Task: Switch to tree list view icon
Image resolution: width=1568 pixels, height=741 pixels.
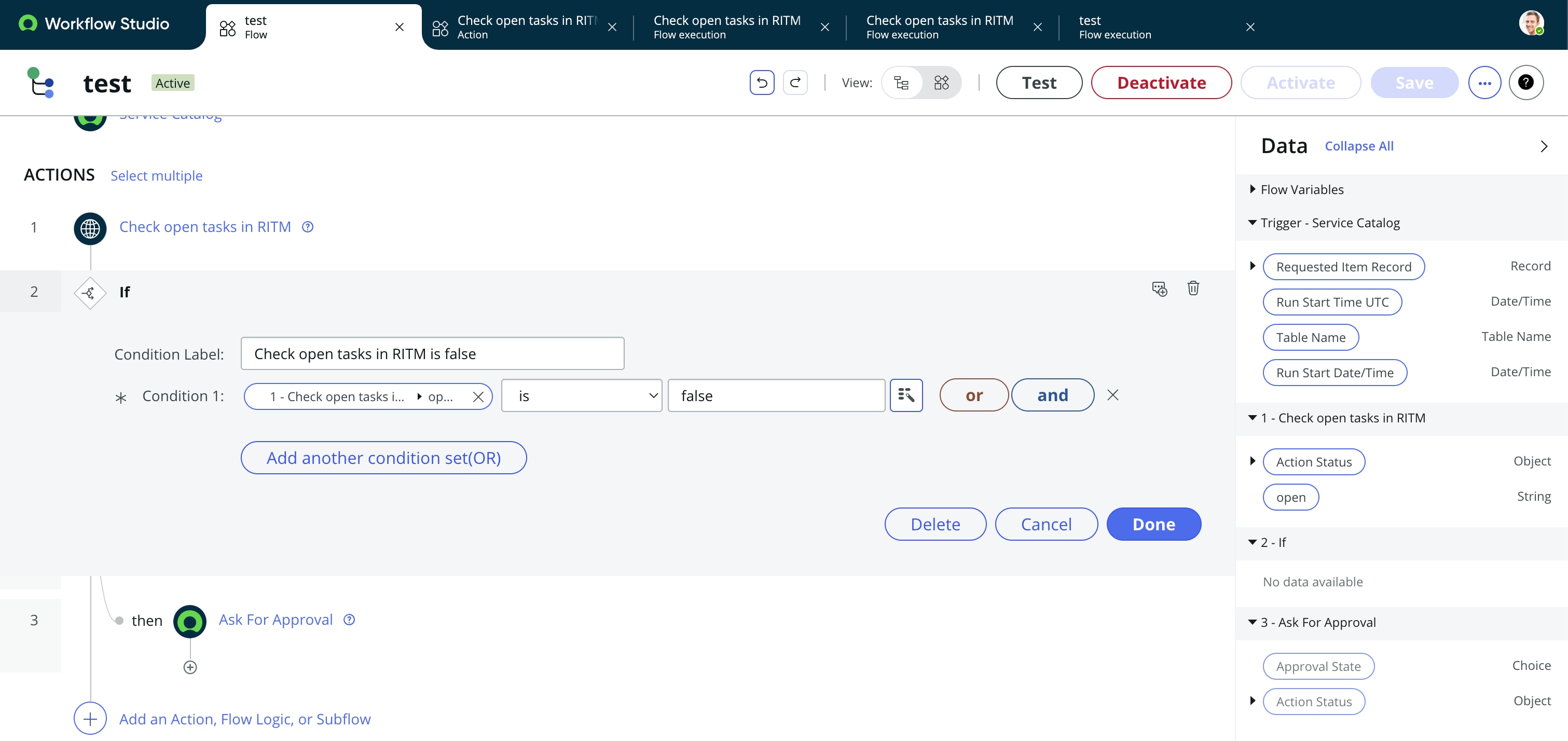Action: [901, 82]
